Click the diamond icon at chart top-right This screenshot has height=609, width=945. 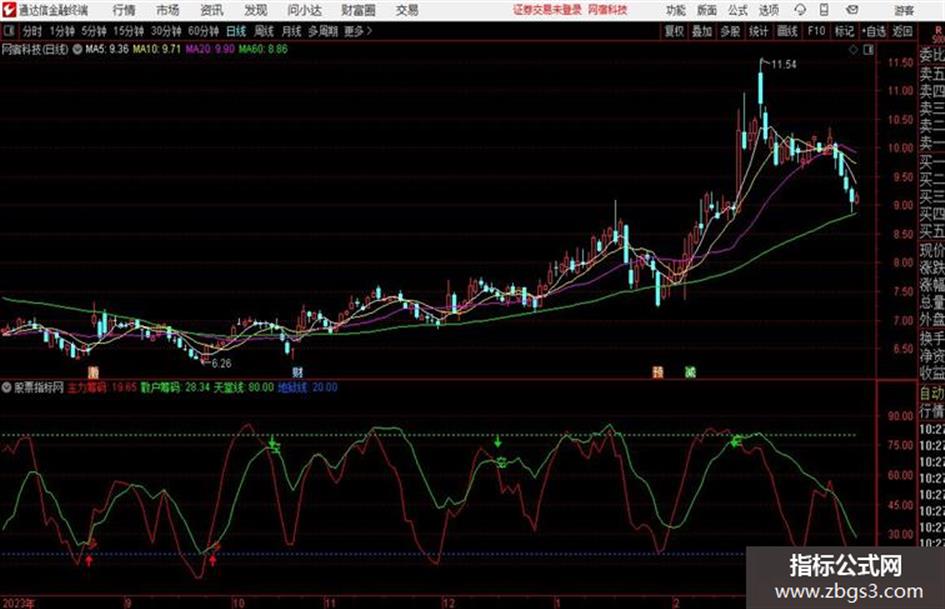coord(853,50)
